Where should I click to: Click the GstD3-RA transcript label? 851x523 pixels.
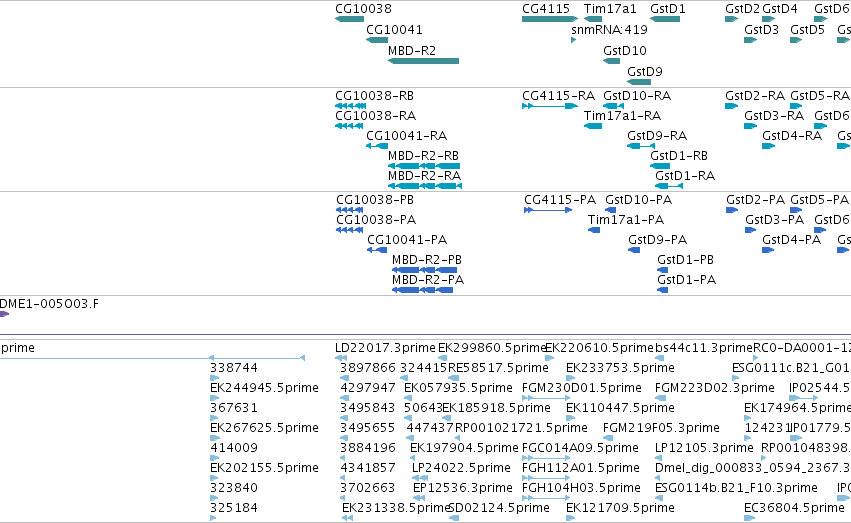point(774,116)
